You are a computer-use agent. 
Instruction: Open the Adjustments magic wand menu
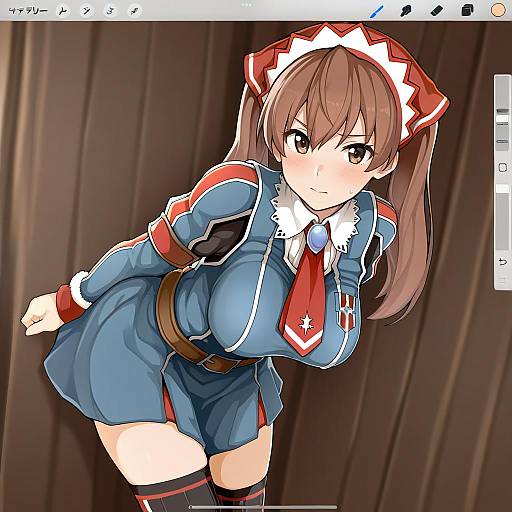87,11
